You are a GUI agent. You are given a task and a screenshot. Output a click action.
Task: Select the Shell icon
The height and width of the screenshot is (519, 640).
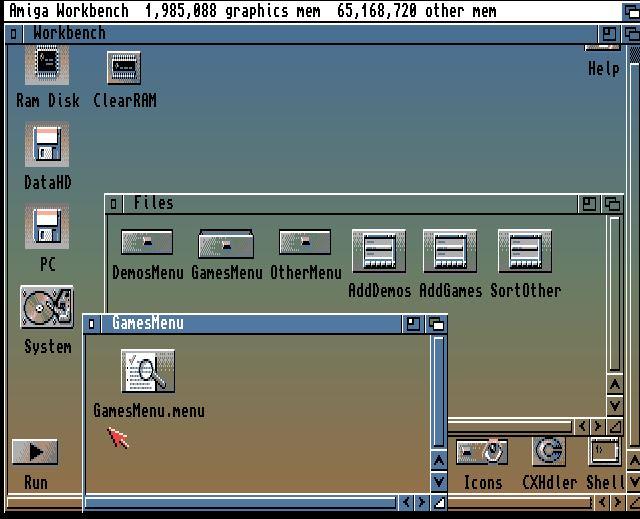(604, 451)
